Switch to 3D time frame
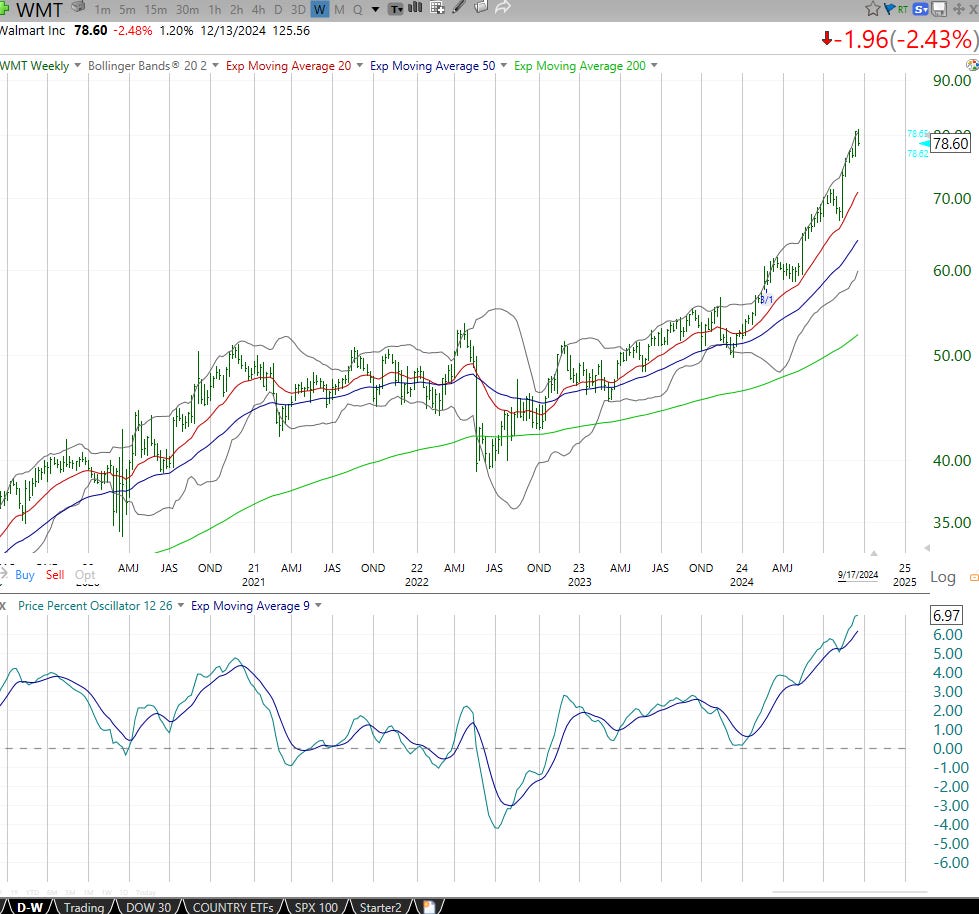The height and width of the screenshot is (914, 979). (x=298, y=9)
